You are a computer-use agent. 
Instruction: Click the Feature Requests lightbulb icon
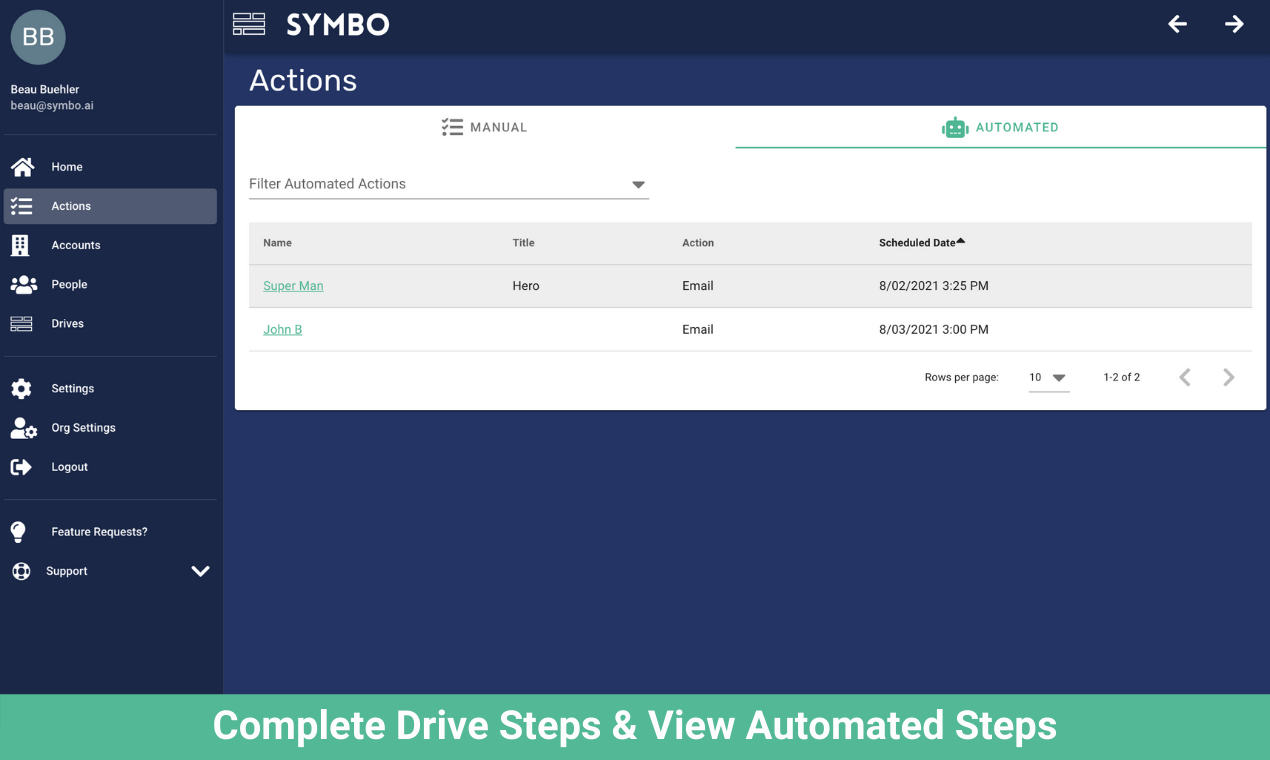(18, 532)
